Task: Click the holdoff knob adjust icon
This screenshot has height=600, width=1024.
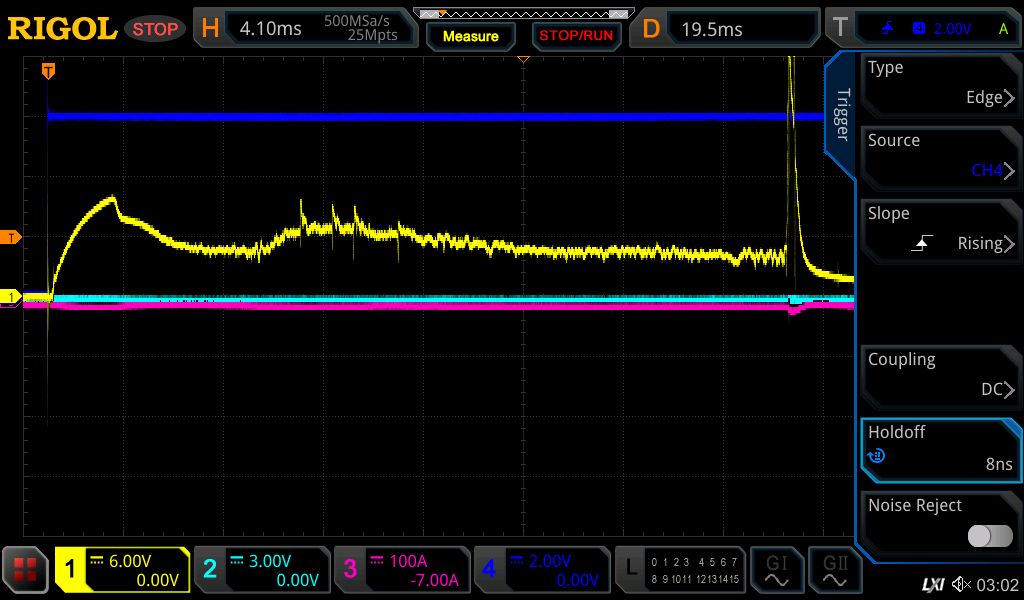Action: click(x=877, y=456)
